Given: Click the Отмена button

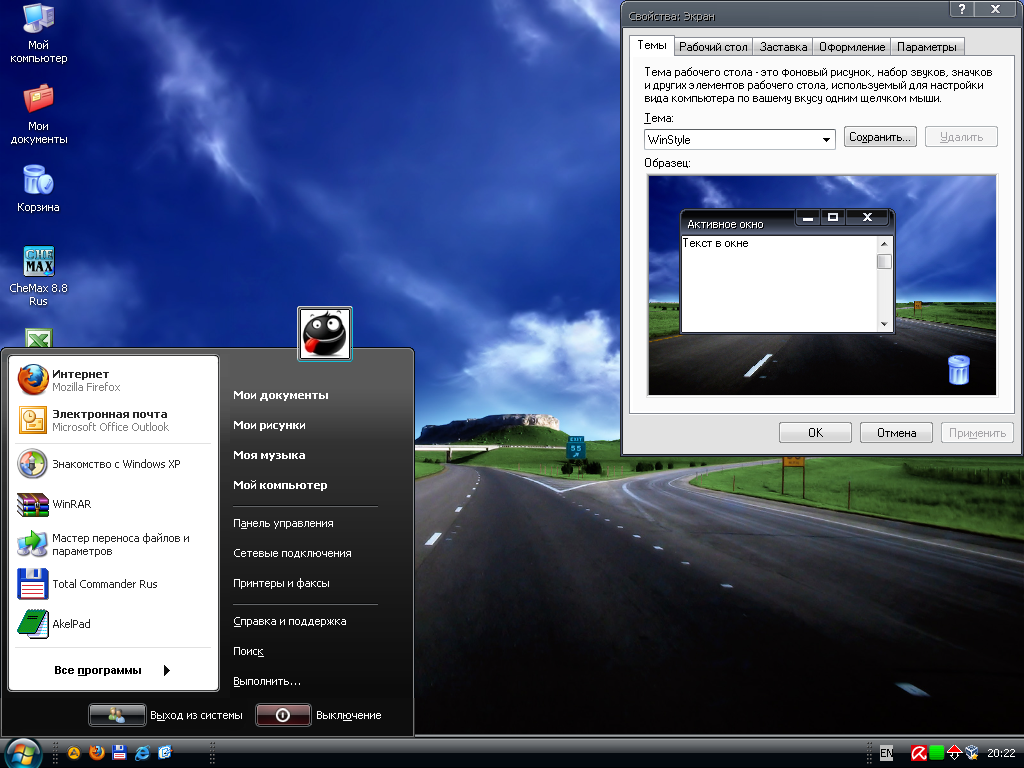Looking at the screenshot, I should (x=896, y=432).
